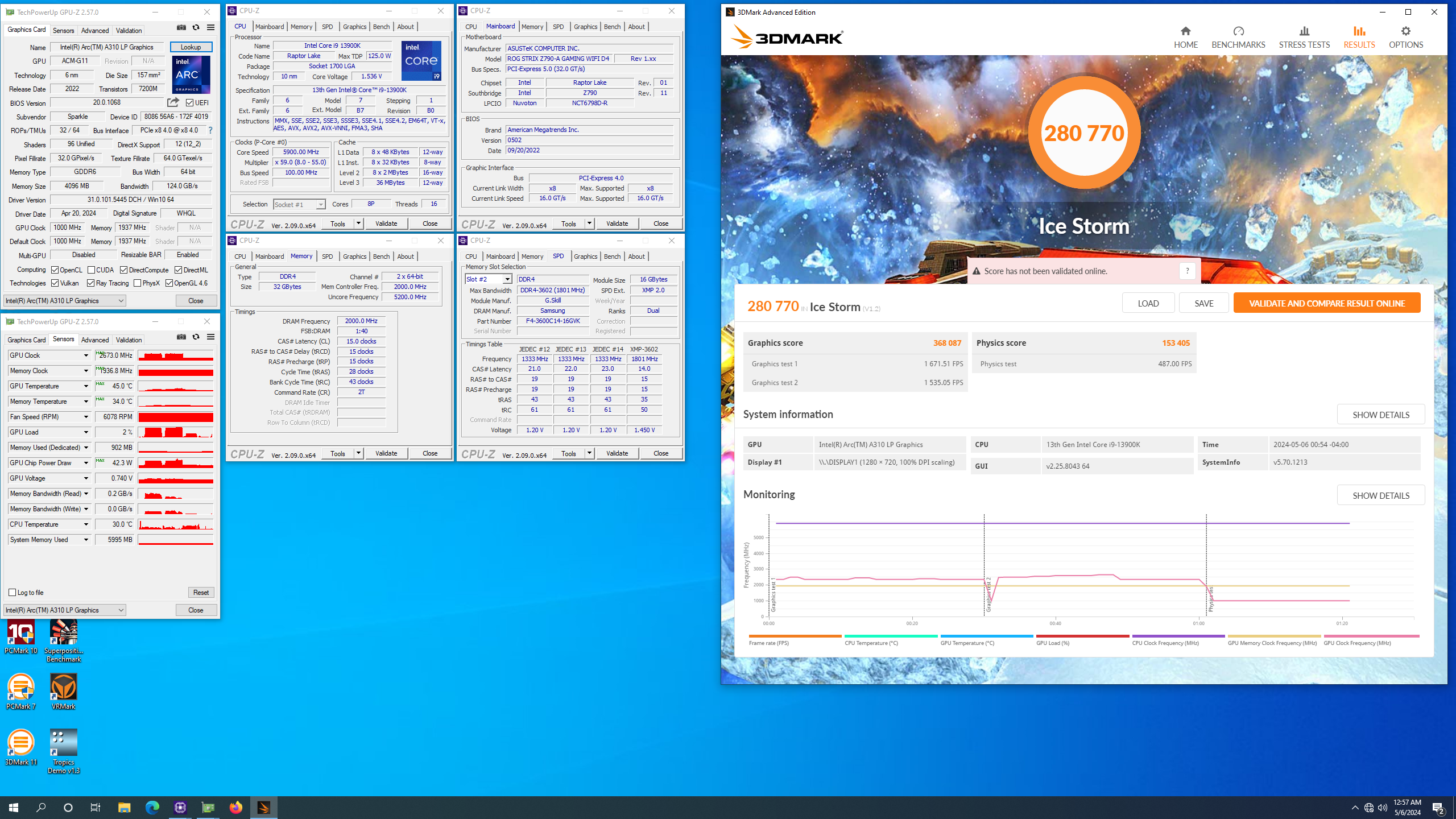Screen dimensions: 1456x819
Task: Open the Tropics Demo v1.3 desktop shortcut
Action: (64, 751)
